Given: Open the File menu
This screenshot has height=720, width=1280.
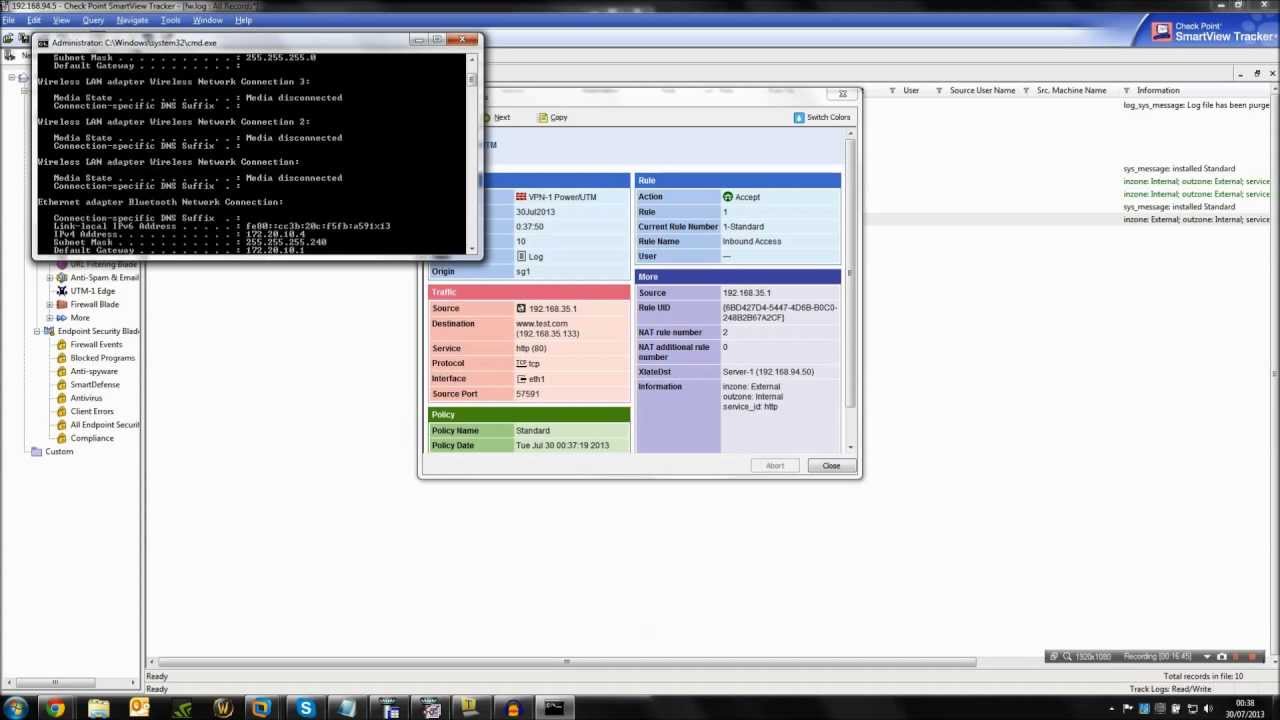Looking at the screenshot, I should (x=8, y=20).
